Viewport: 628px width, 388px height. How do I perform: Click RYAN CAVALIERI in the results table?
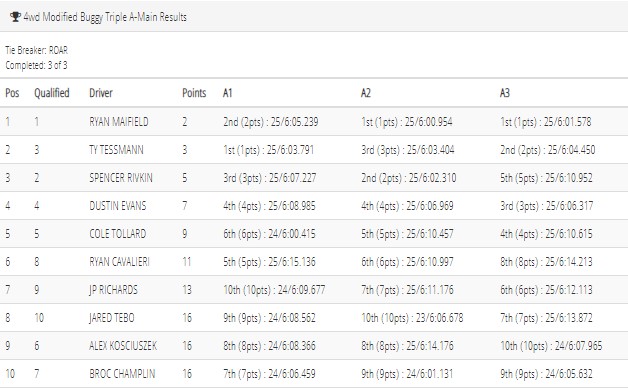pos(119,262)
